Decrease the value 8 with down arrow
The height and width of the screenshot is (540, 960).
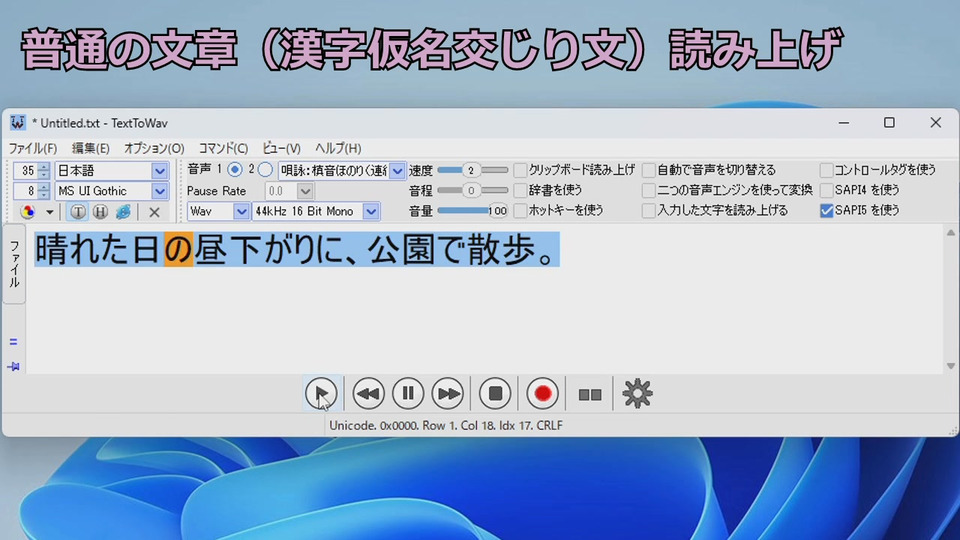point(43,195)
